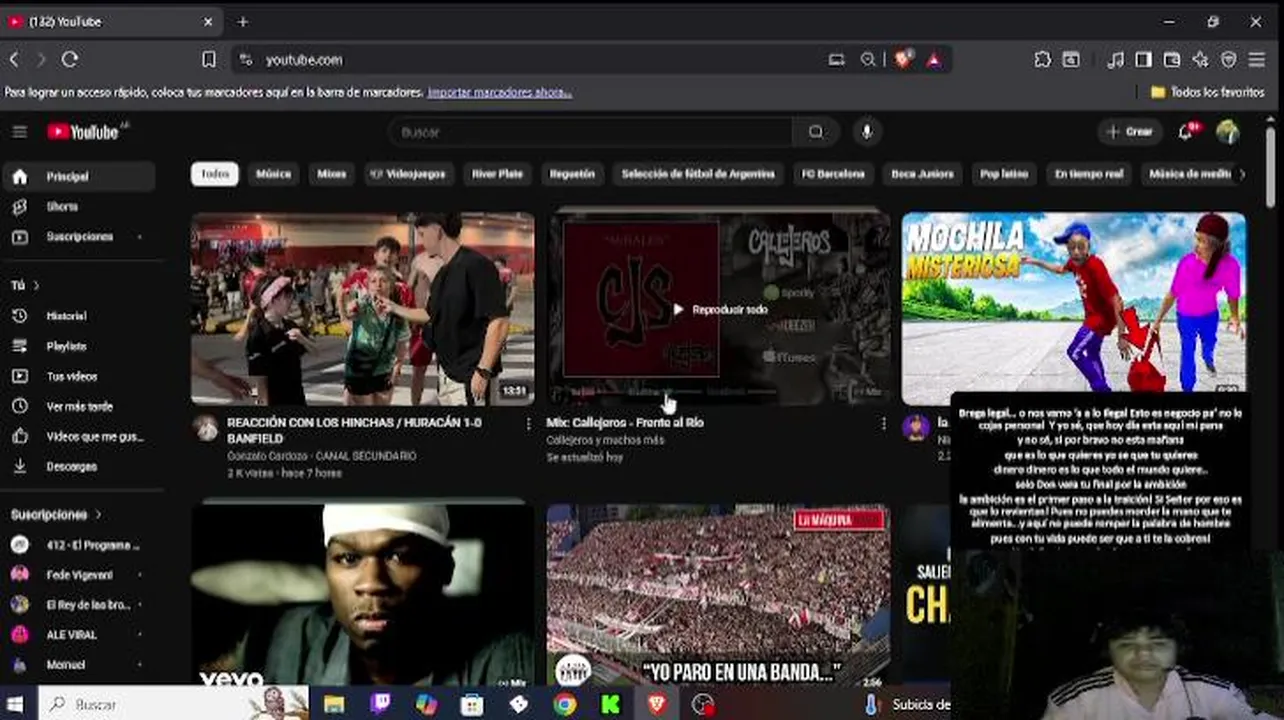
Task: Click the YouTube logo
Action: coord(84,132)
